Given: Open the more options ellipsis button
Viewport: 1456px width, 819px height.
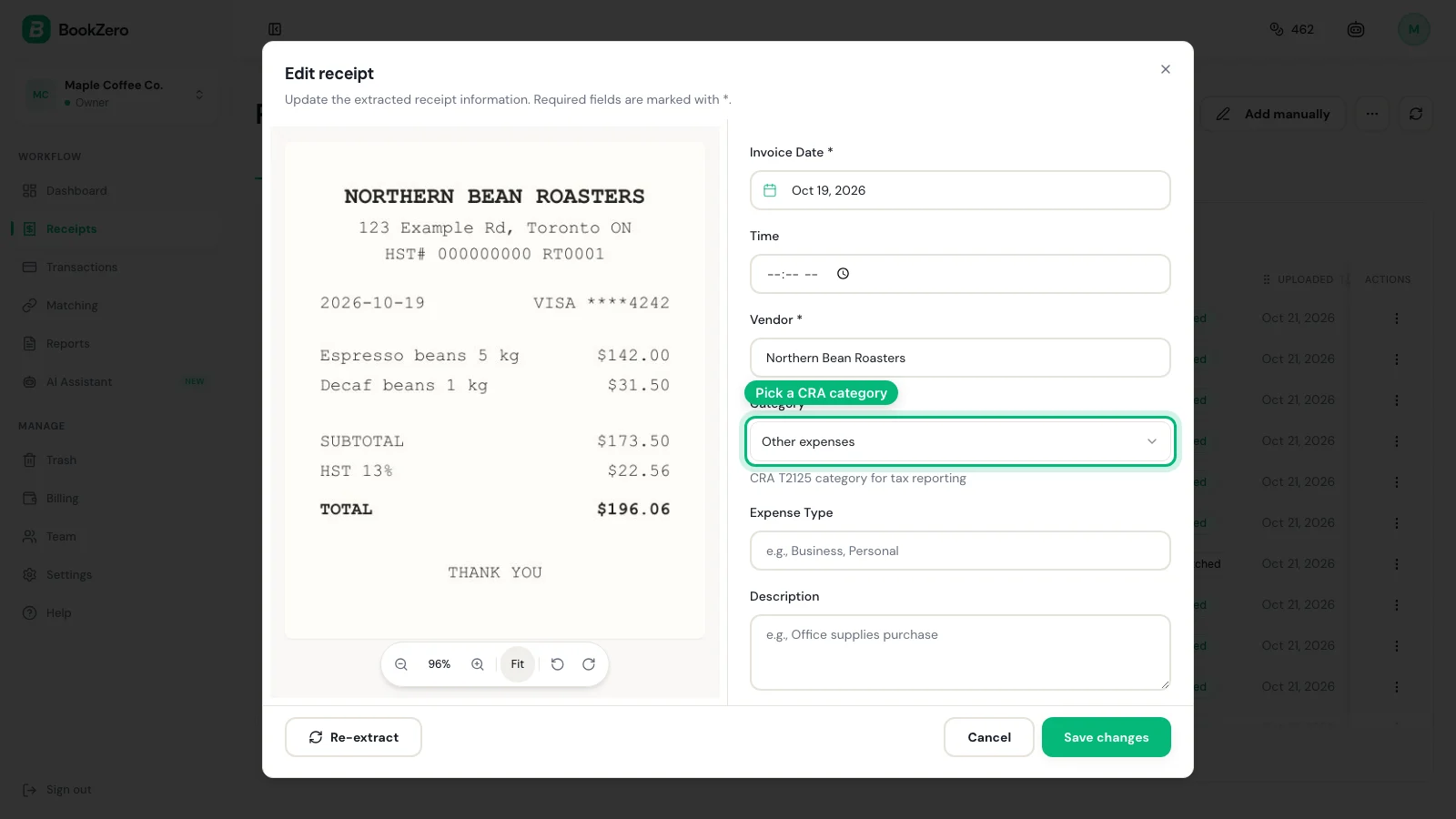Looking at the screenshot, I should point(1372,114).
